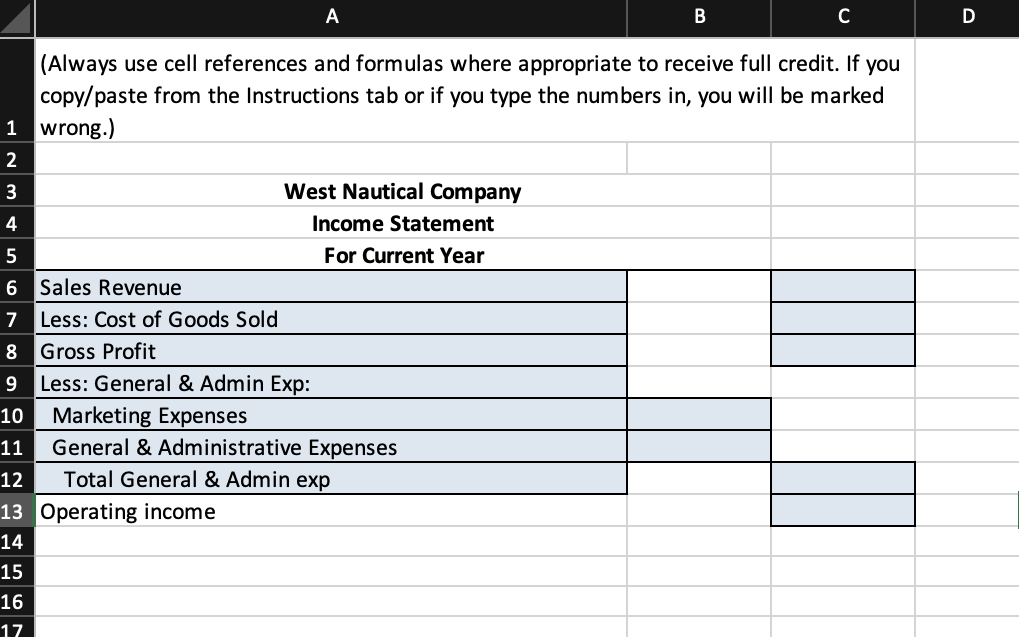1019x637 pixels.
Task: Select column header D
Action: 966,17
